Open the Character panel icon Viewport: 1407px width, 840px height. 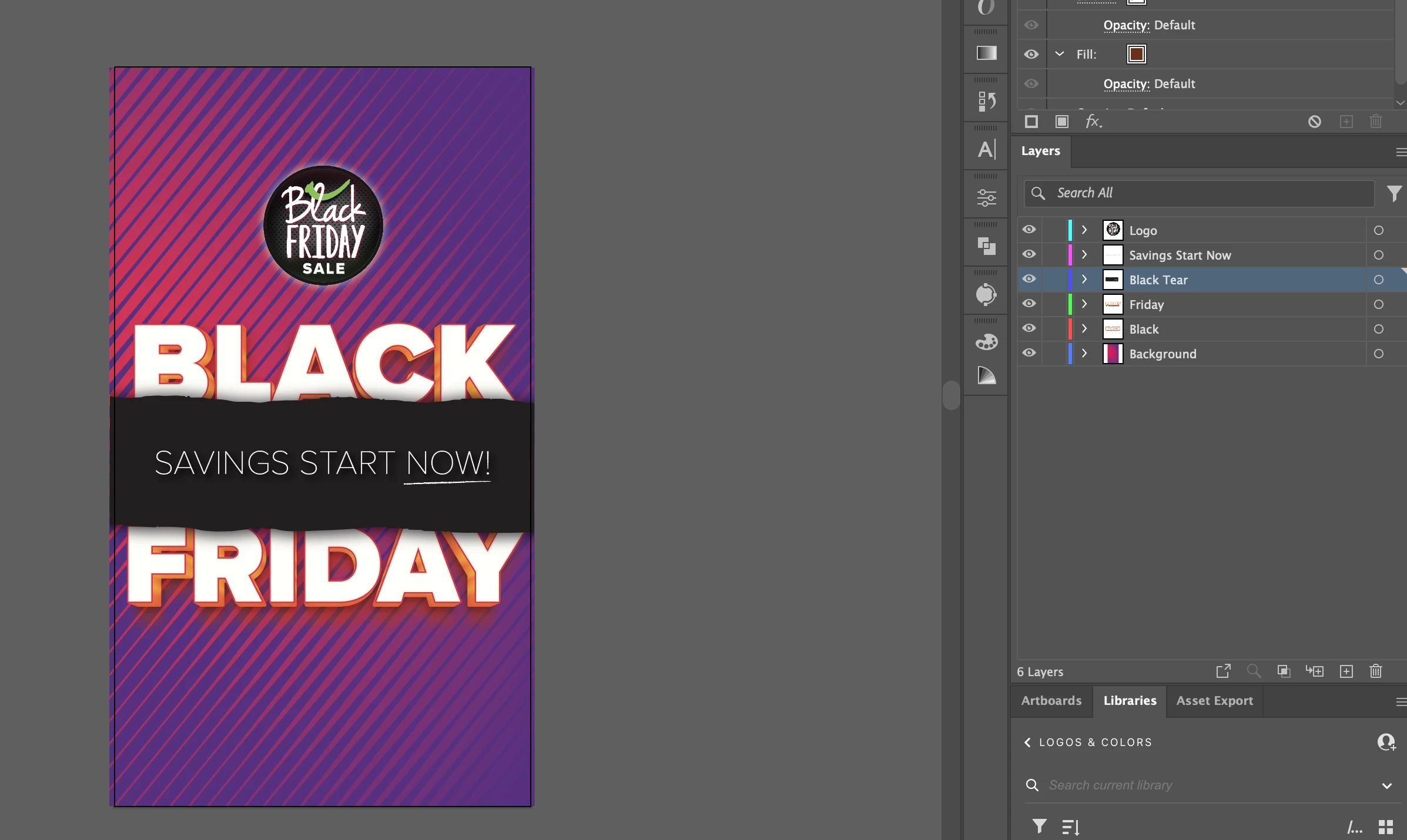click(986, 149)
